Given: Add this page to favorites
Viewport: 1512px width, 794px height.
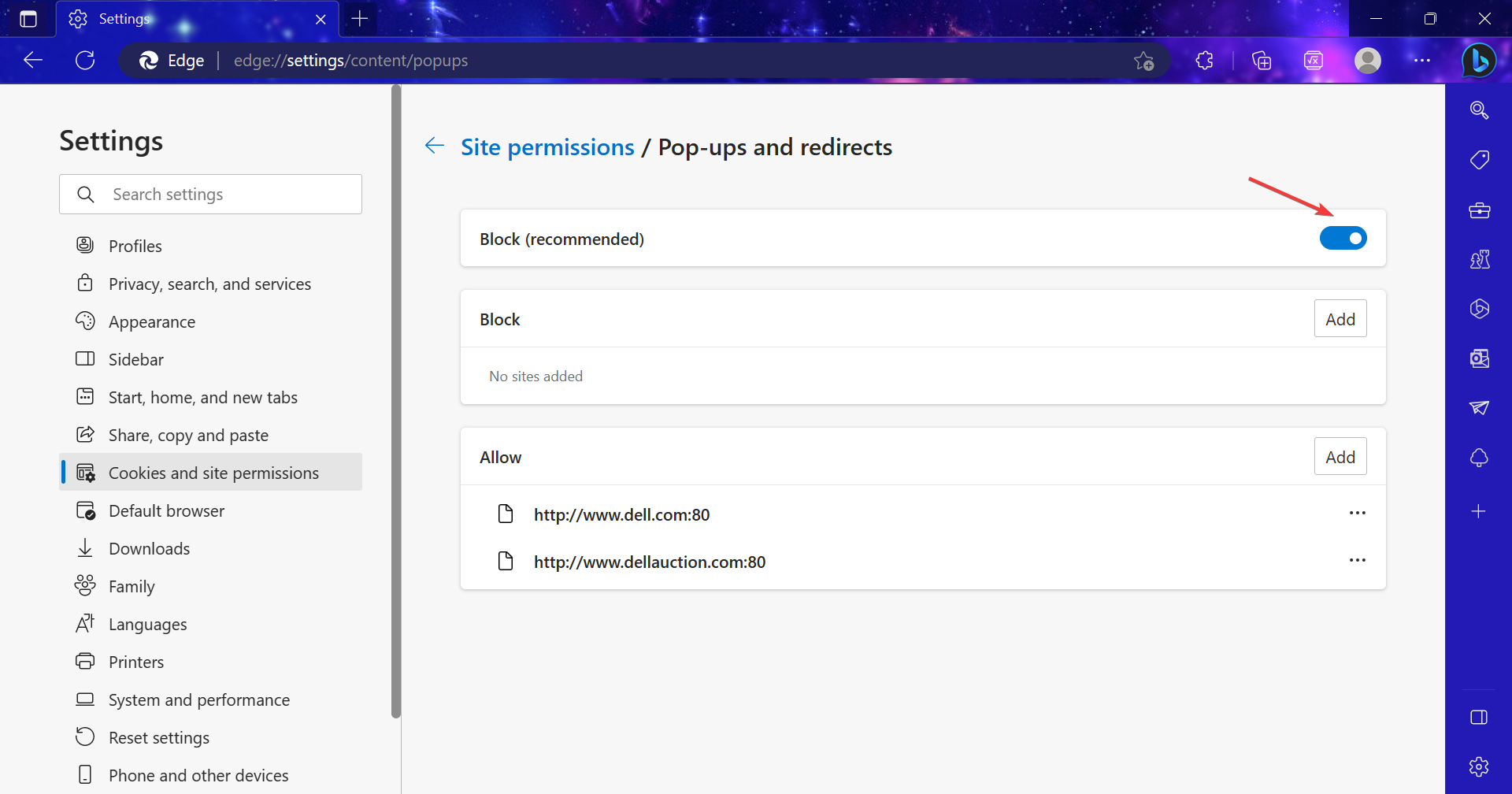Looking at the screenshot, I should [1144, 60].
